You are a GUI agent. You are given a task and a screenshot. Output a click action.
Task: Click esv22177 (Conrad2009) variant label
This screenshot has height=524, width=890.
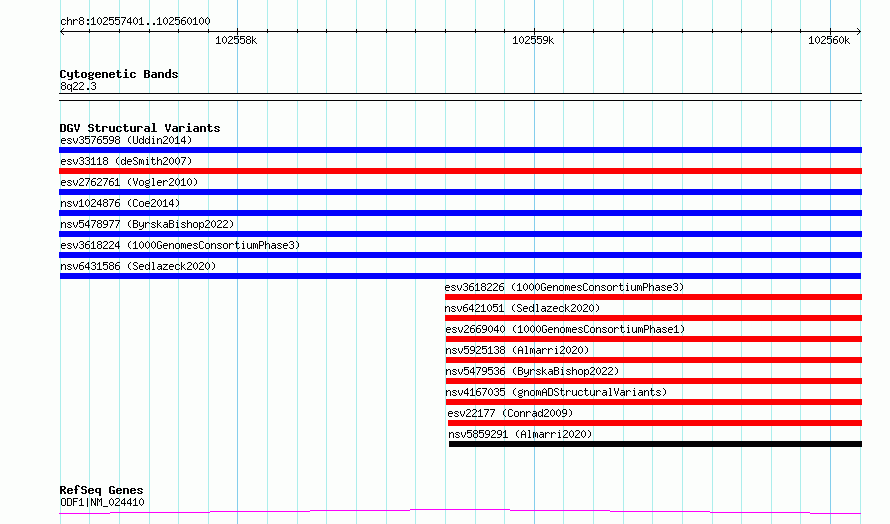(510, 413)
